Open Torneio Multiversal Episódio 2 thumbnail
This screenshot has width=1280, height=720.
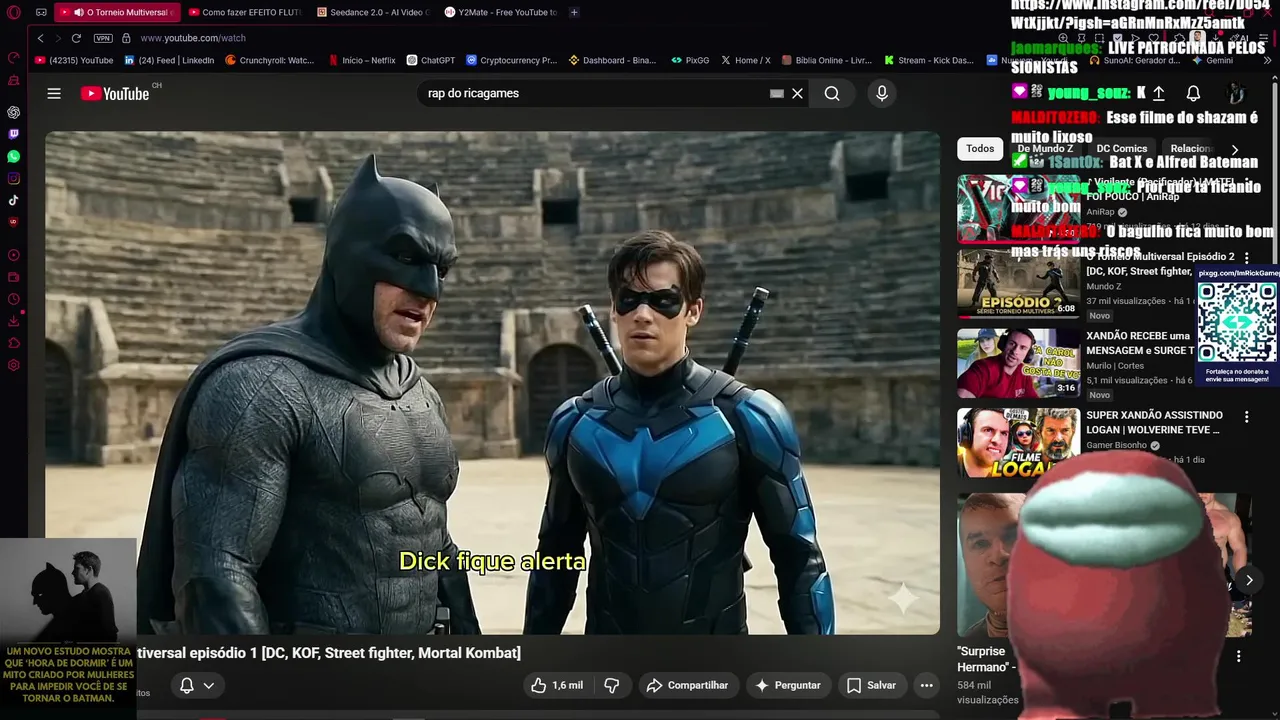1018,284
